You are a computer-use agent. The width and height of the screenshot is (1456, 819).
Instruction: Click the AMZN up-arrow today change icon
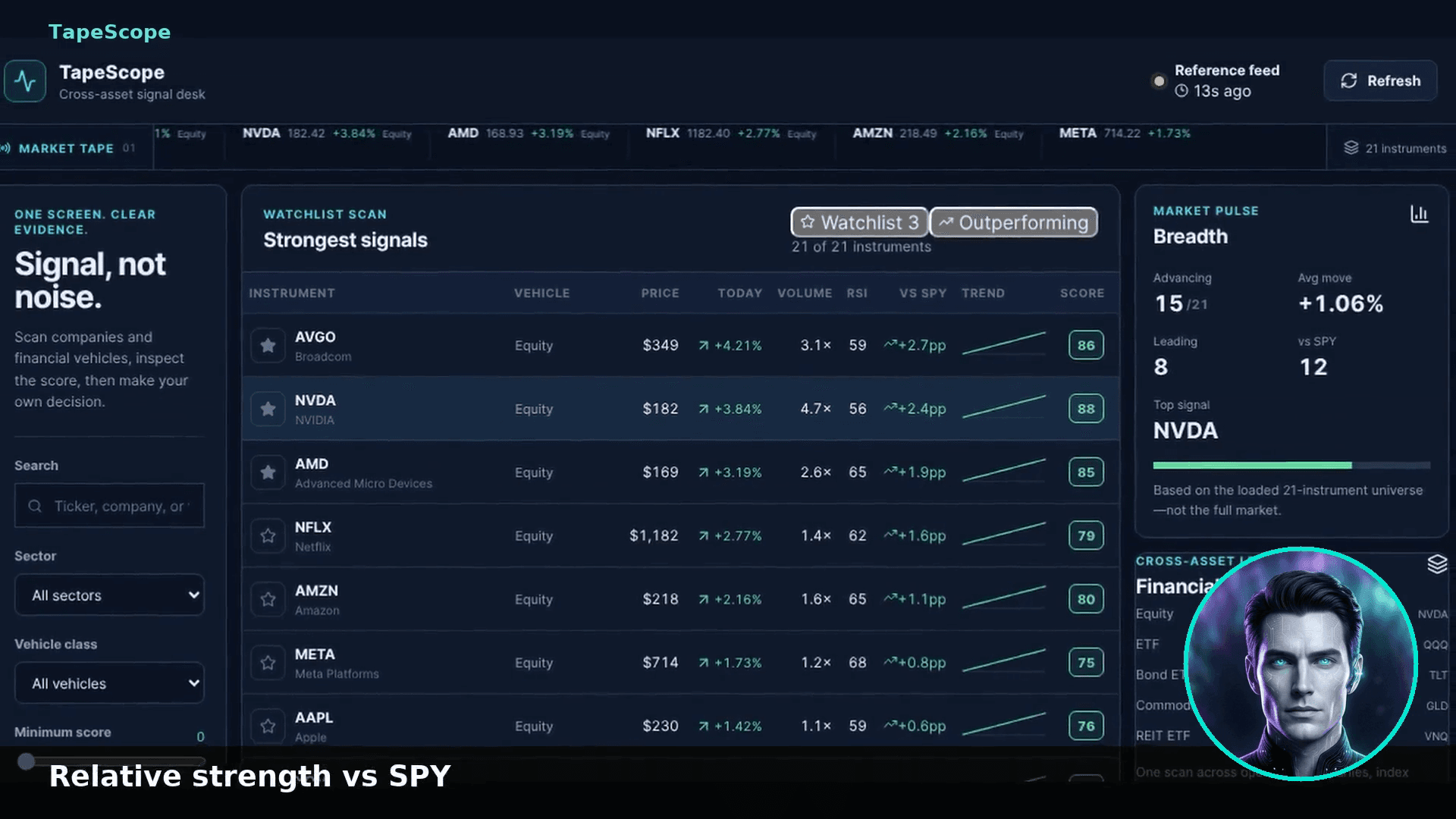pos(704,599)
